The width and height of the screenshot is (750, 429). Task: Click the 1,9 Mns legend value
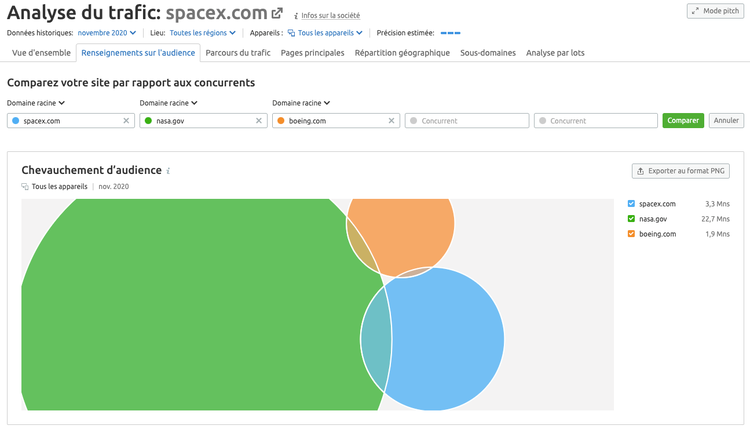717,234
